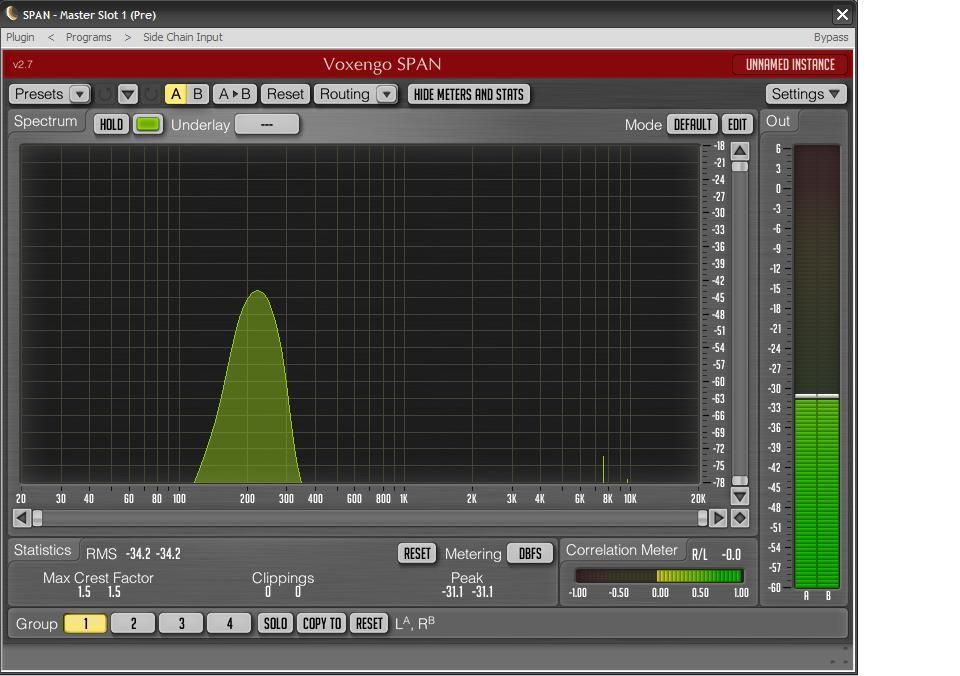Click the COPY TO button
Screen dimensions: 960x676
(x=321, y=623)
